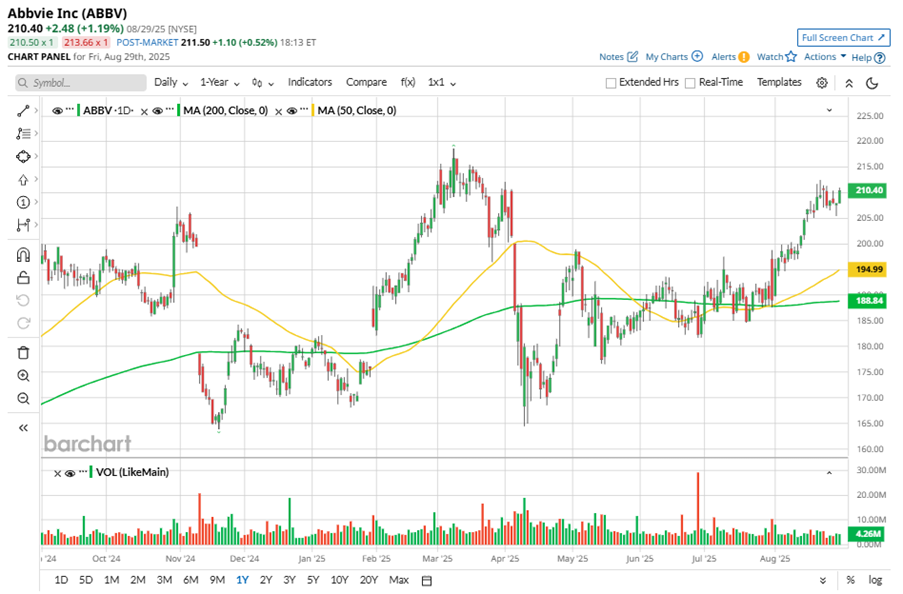Toggle percent scale button

(x=851, y=580)
